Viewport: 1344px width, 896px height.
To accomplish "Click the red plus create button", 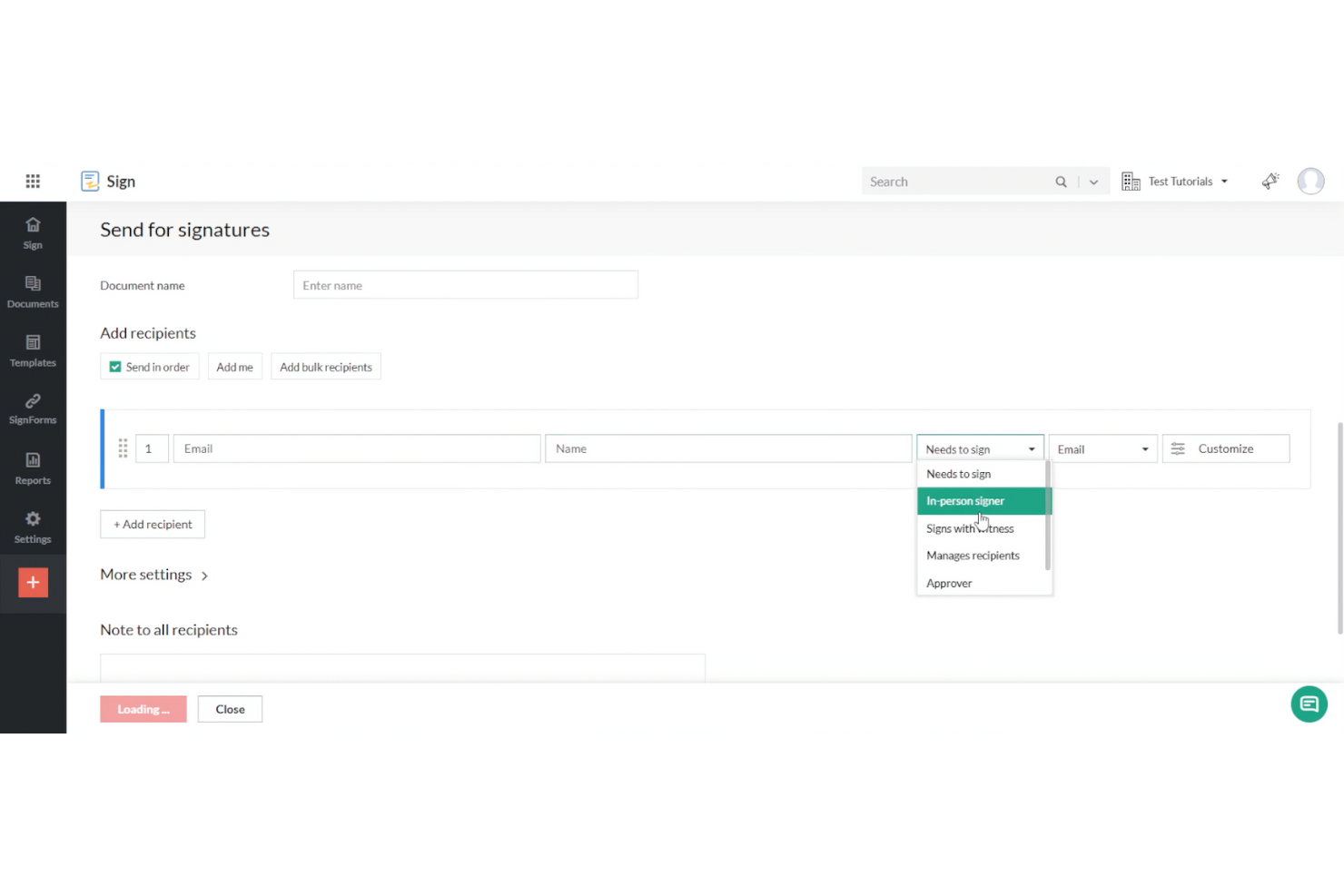I will tap(33, 582).
